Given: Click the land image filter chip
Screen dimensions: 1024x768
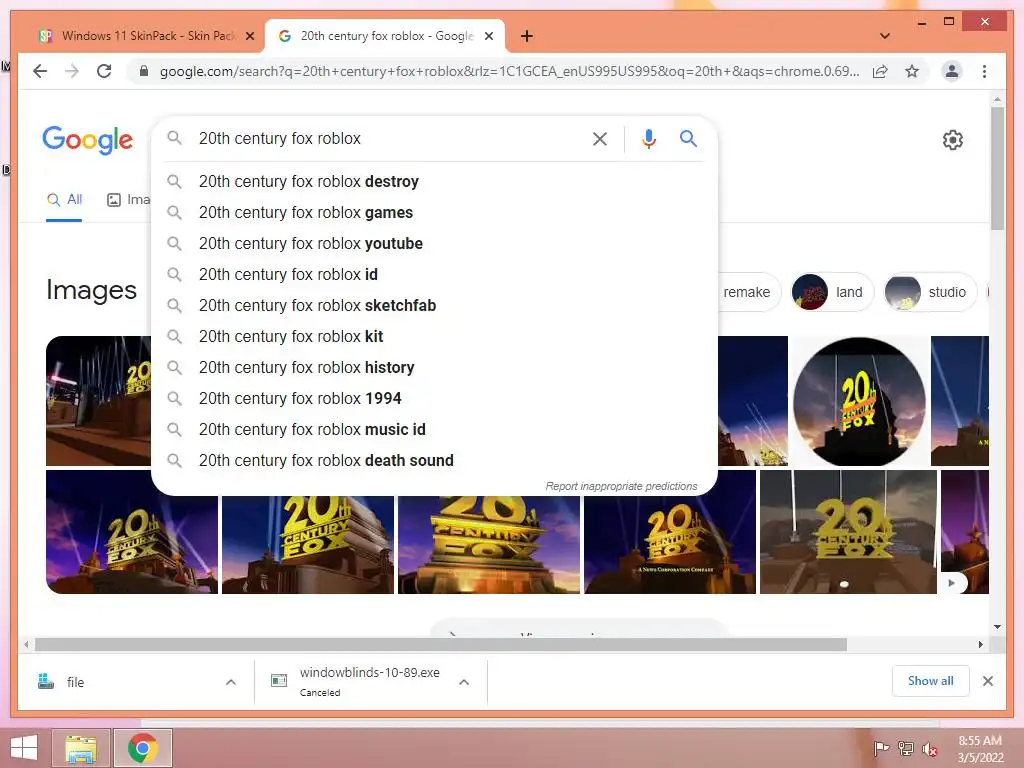Looking at the screenshot, I should [832, 292].
